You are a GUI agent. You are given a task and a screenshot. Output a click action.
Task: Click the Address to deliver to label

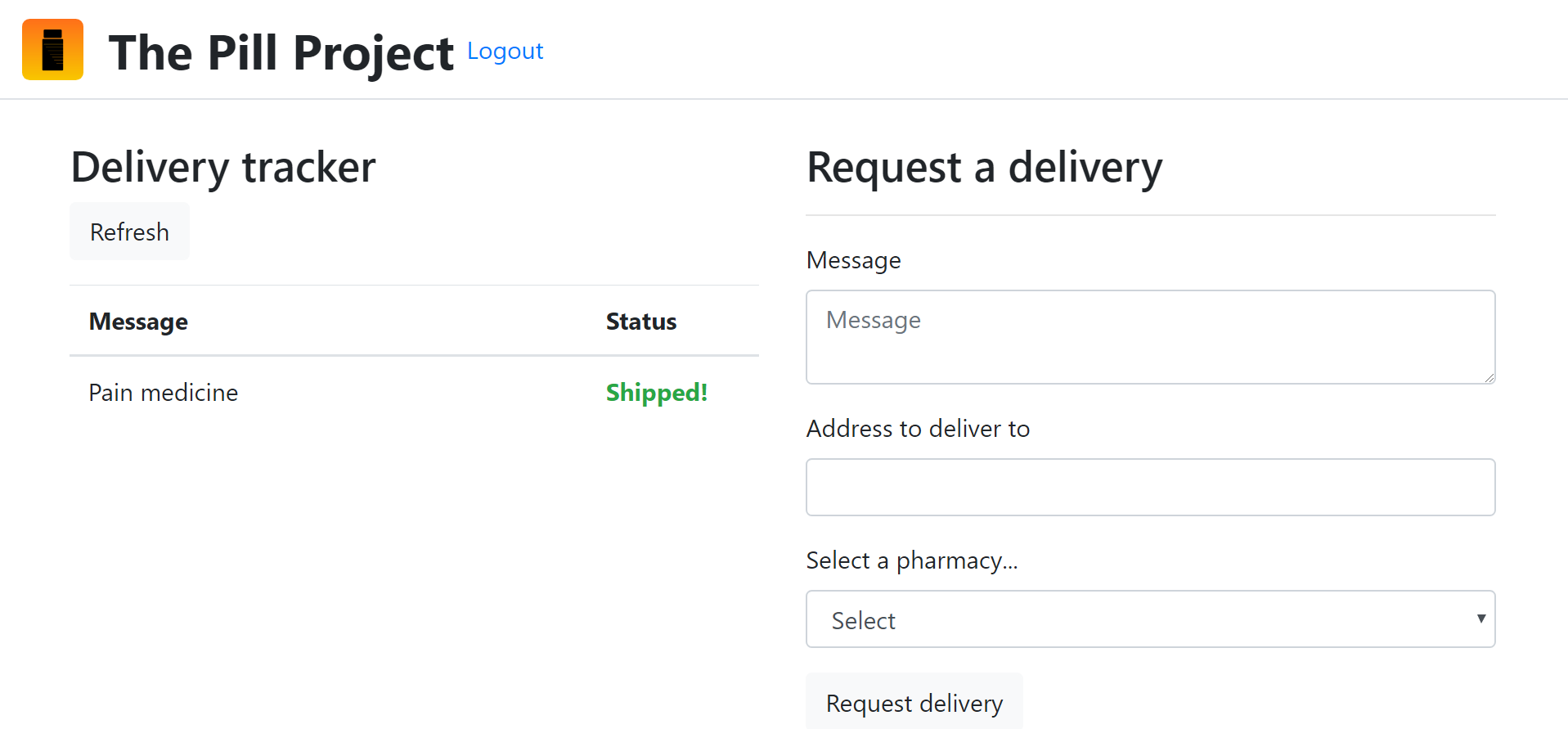click(x=918, y=429)
